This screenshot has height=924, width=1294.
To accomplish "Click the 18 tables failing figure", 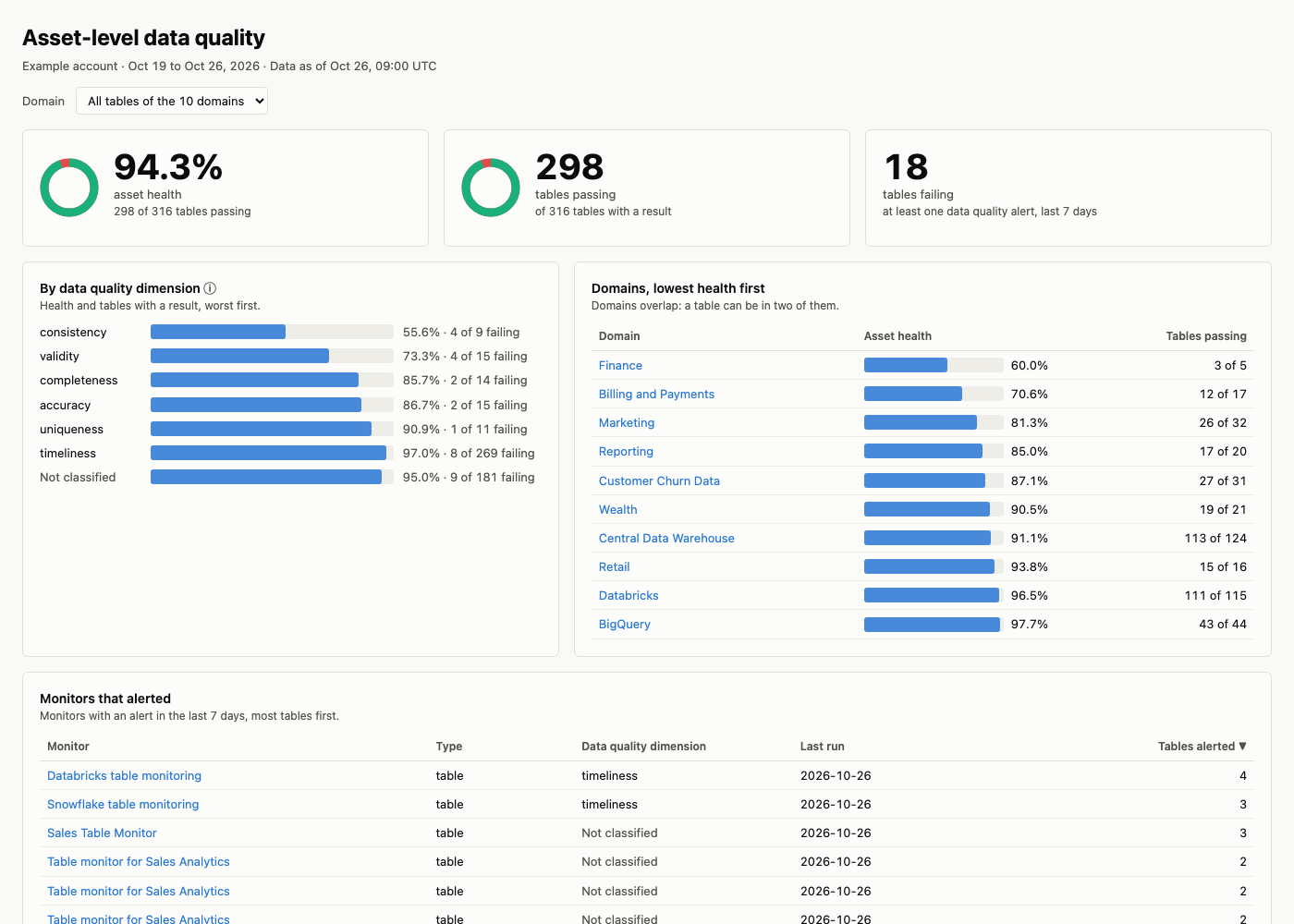I will [x=906, y=167].
